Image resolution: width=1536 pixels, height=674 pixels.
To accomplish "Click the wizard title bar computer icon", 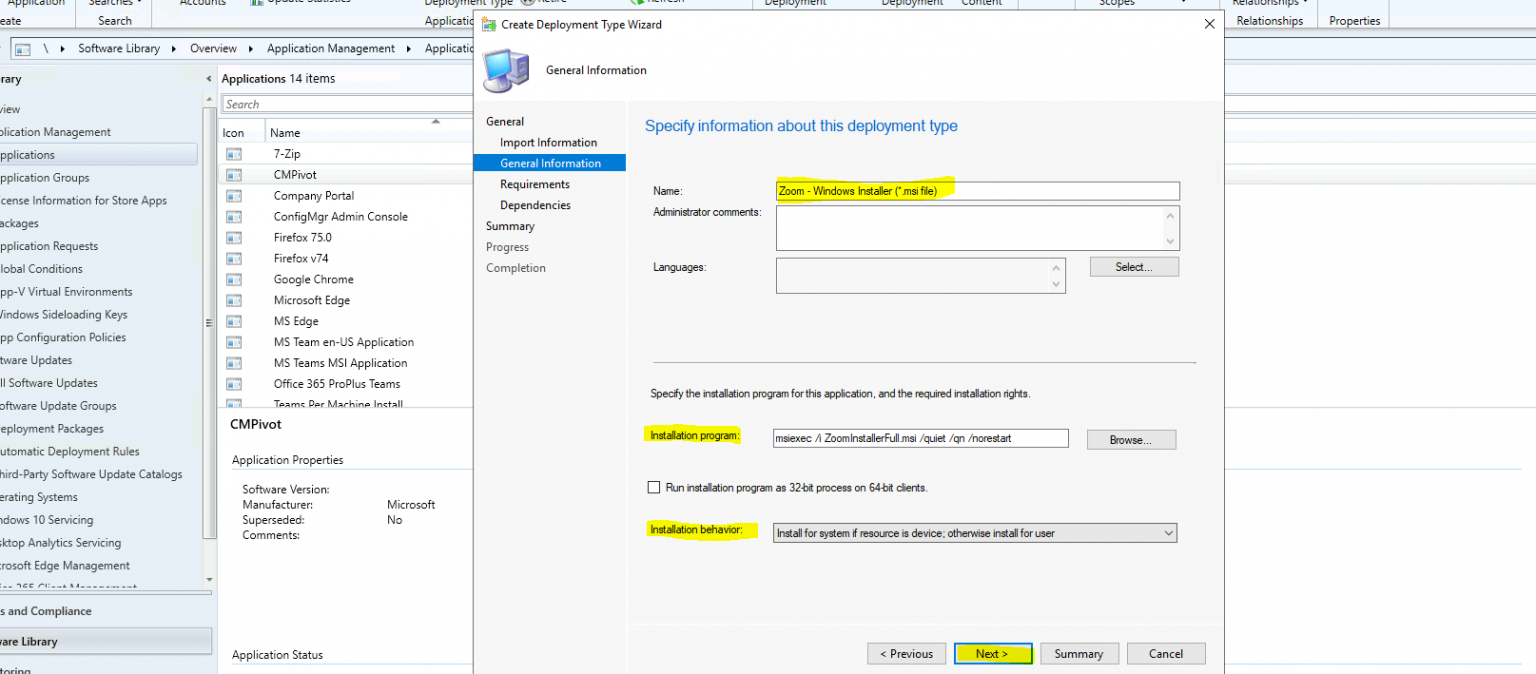I will tap(489, 24).
